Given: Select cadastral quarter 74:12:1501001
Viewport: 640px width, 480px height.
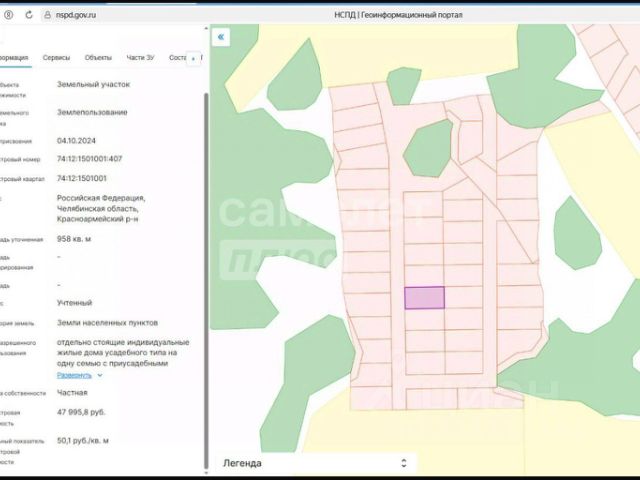Looking at the screenshot, I should pyautogui.click(x=82, y=178).
